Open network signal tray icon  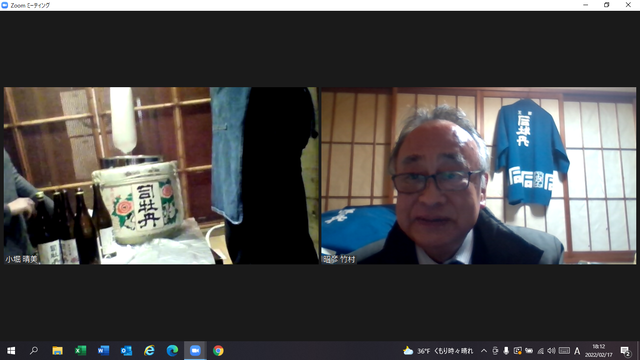coord(540,351)
